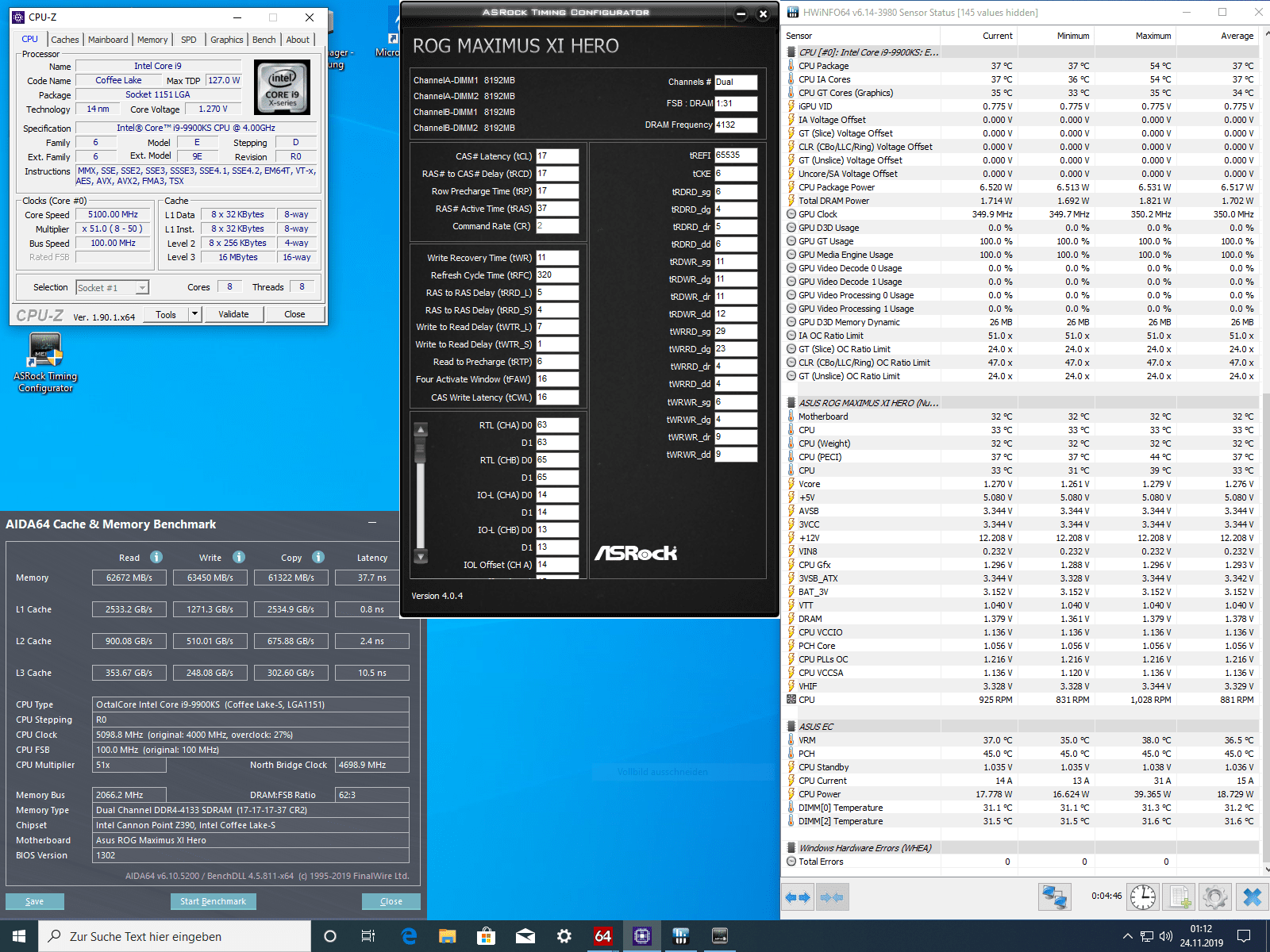Click the Cortana circle icon on taskbar
The height and width of the screenshot is (952, 1270).
(330, 936)
